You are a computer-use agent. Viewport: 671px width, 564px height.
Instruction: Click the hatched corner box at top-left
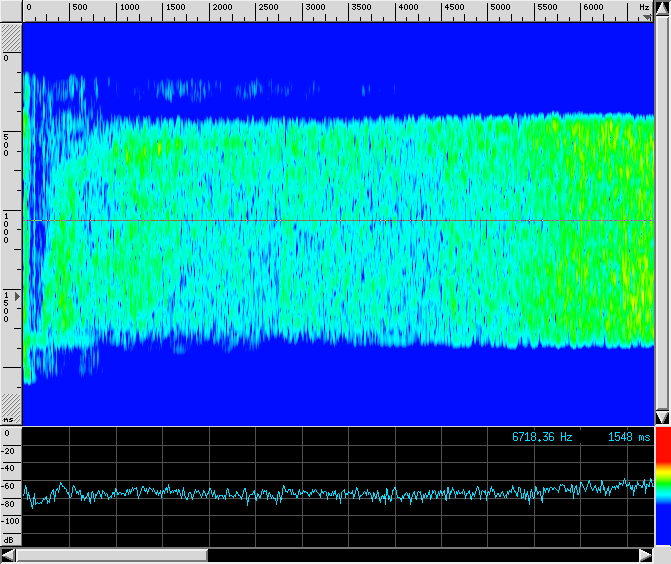(11, 36)
